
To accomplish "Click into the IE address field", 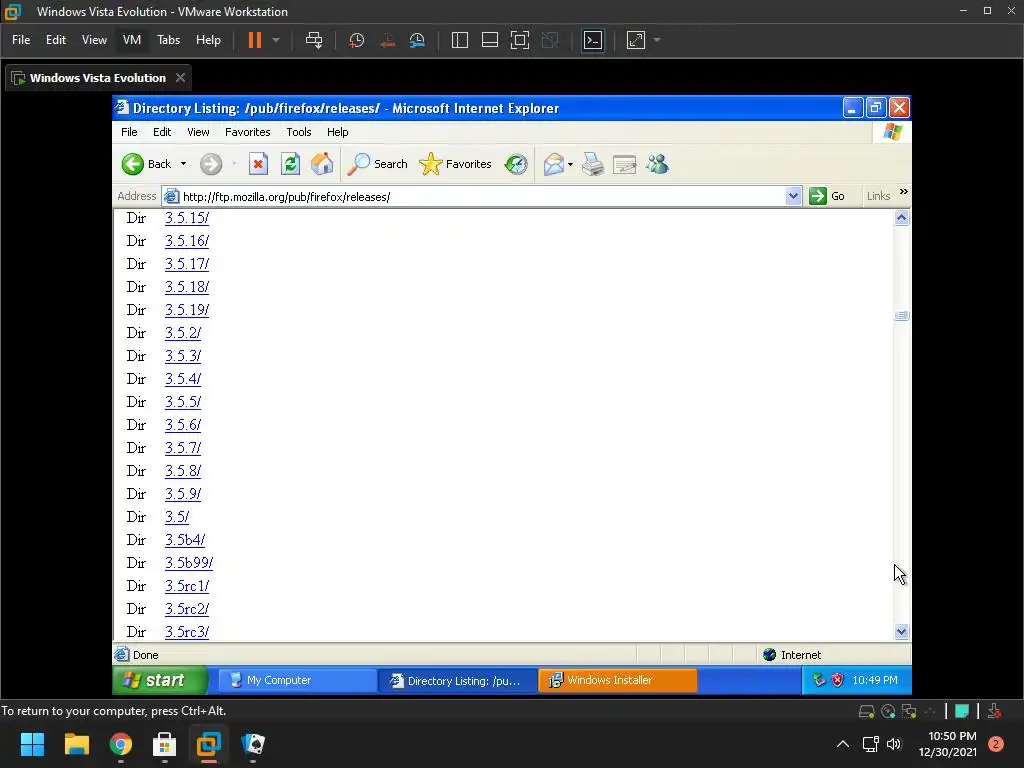I will [474, 197].
